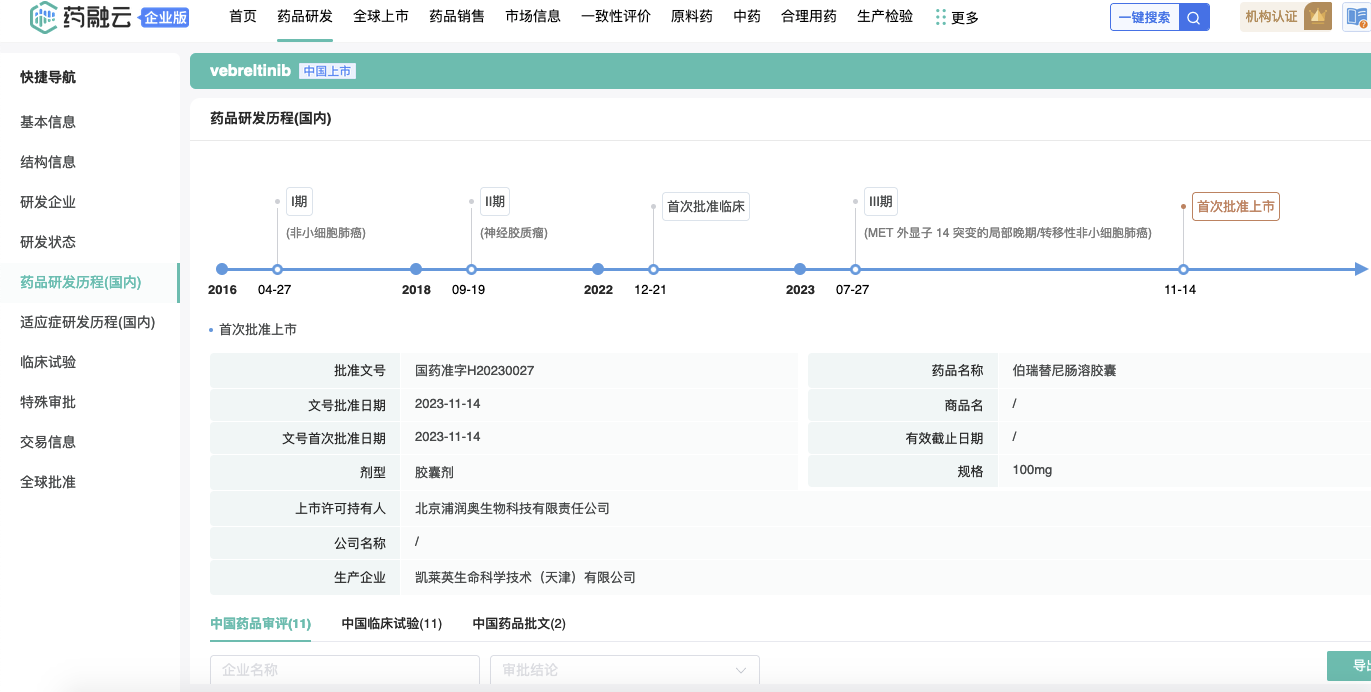The image size is (1371, 692).
Task: Select the 首次批准上市 timeline milestone
Action: click(1235, 206)
